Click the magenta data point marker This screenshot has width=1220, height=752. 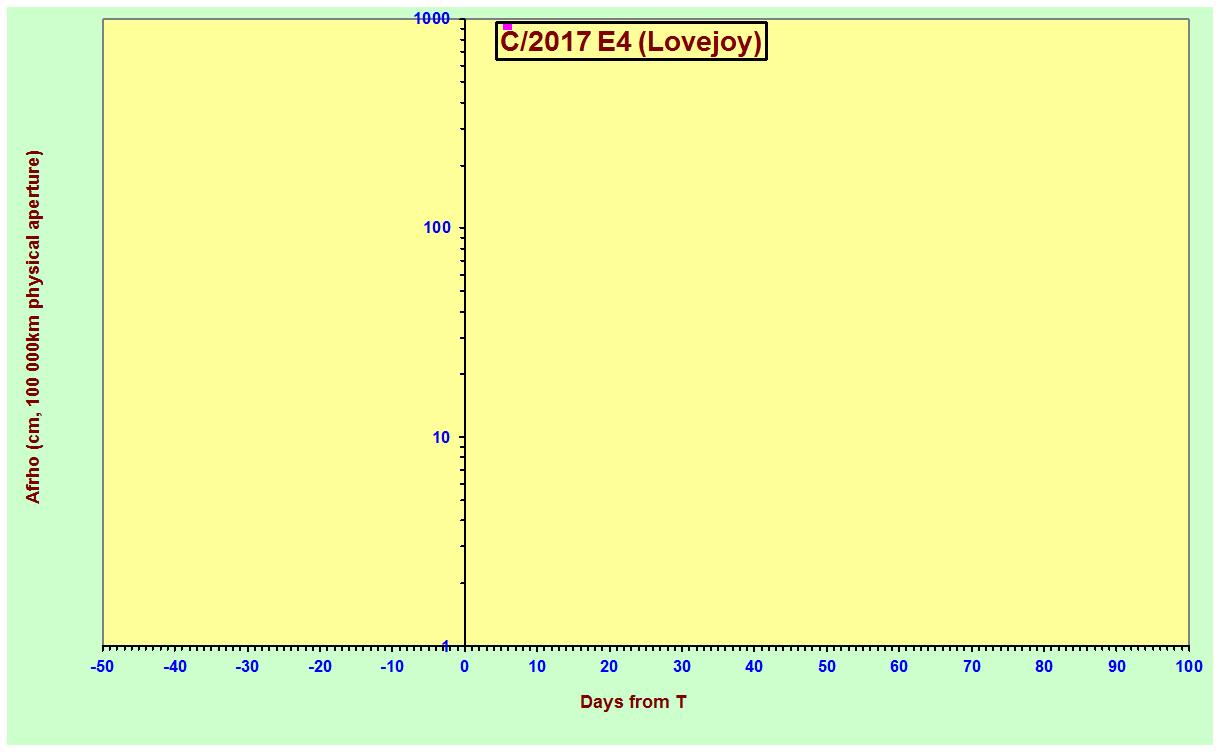click(x=507, y=26)
